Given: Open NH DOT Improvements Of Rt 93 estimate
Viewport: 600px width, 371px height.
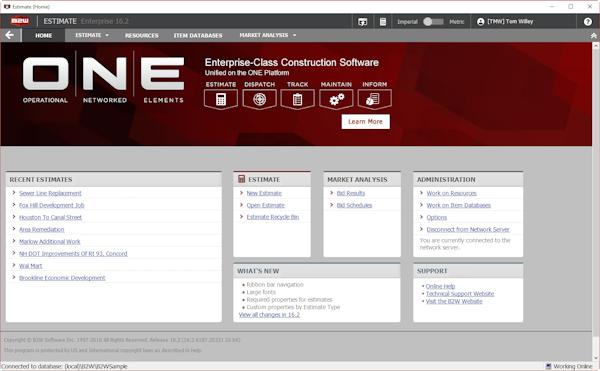Looking at the screenshot, I should coord(73,254).
